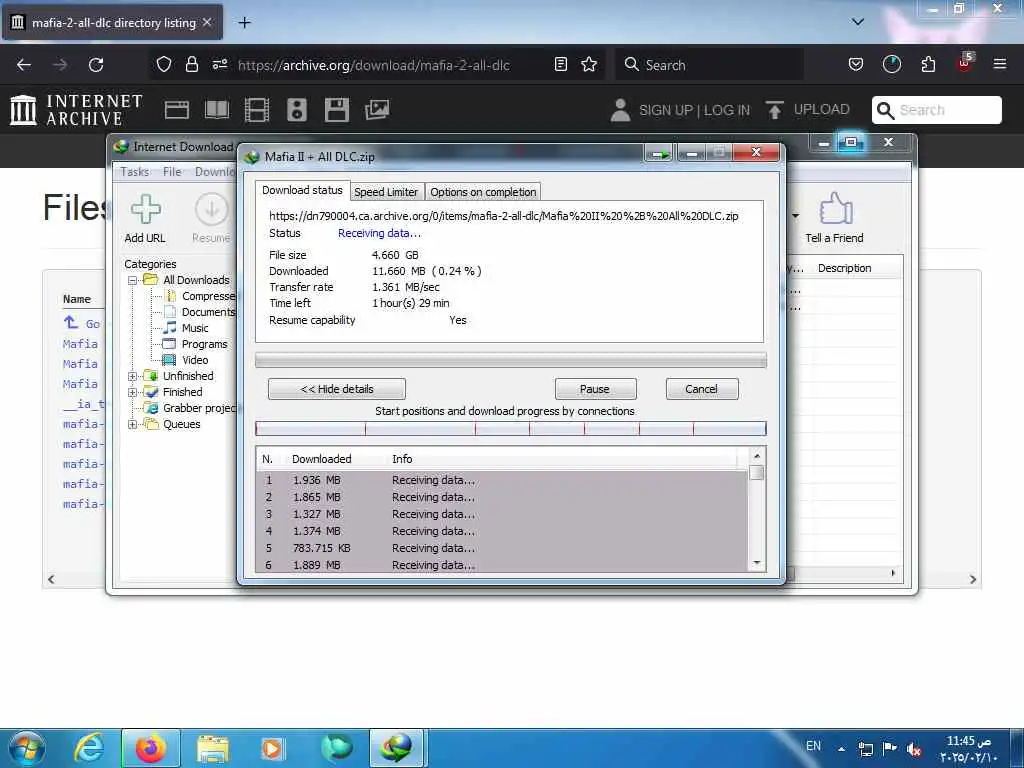1024x768 pixels.
Task: Open Internet Archive software floppy icon
Action: point(336,110)
